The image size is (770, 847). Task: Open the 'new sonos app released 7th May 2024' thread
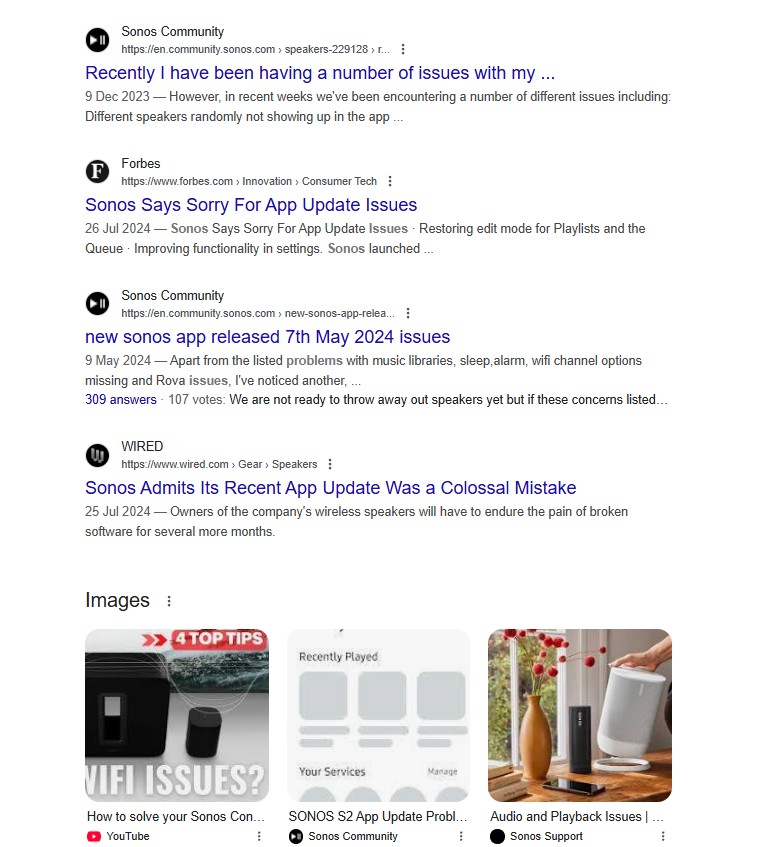267,337
